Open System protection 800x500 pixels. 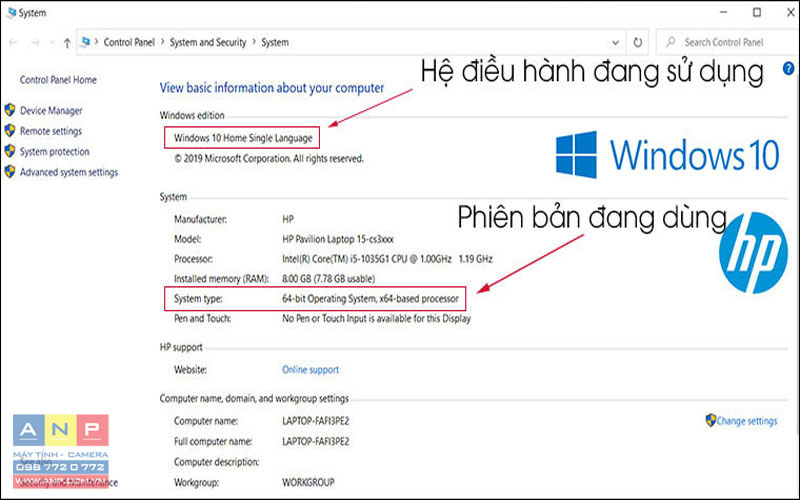tap(55, 152)
